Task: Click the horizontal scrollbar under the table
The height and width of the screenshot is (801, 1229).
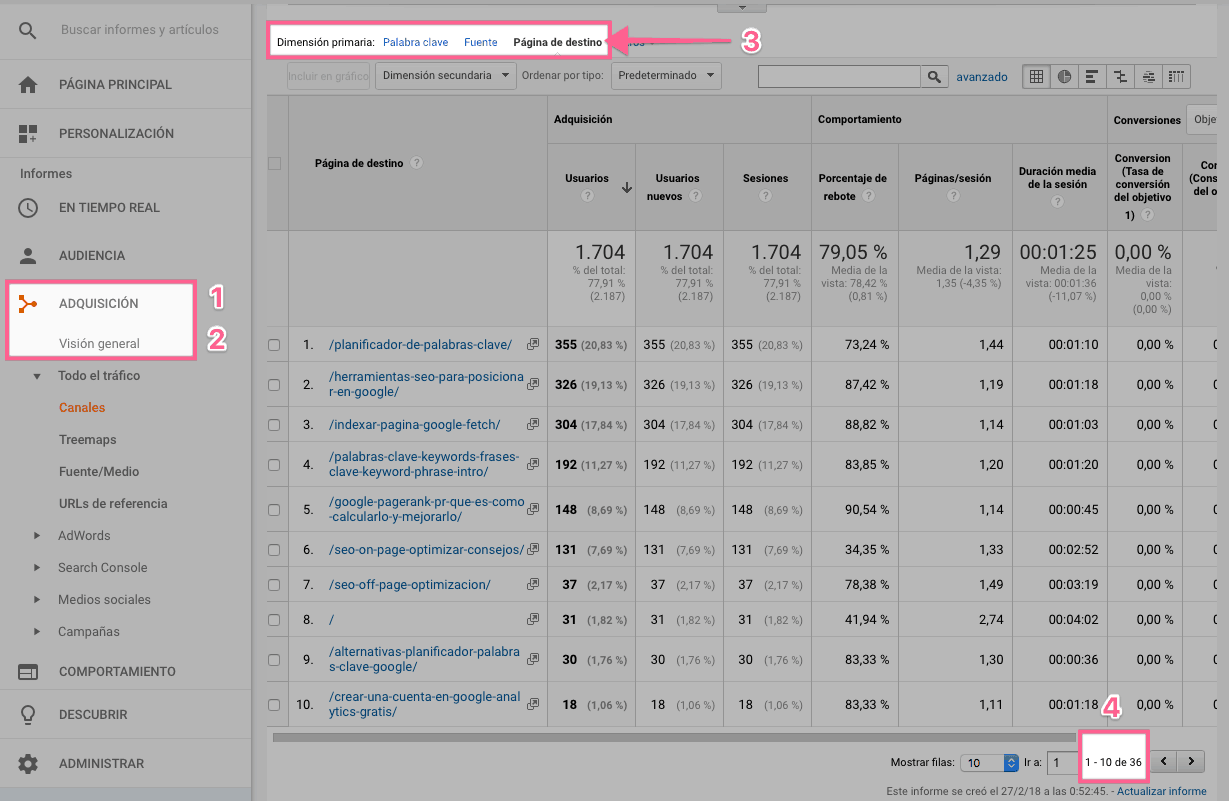Action: (x=680, y=738)
